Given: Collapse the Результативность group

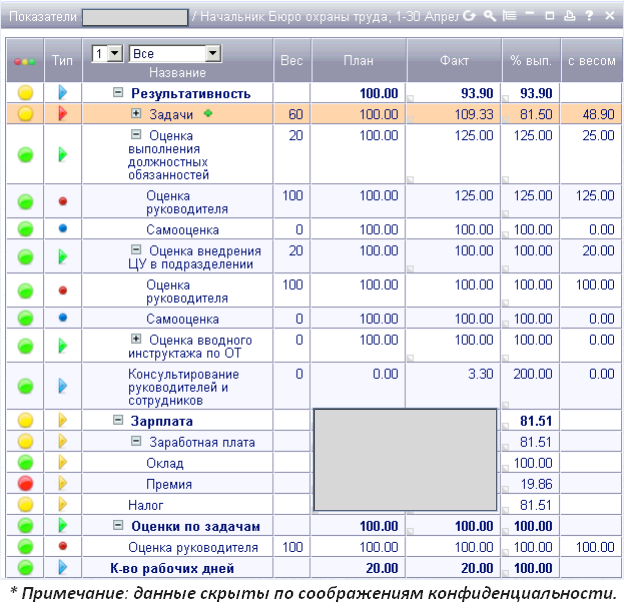Looking at the screenshot, I should tap(118, 93).
